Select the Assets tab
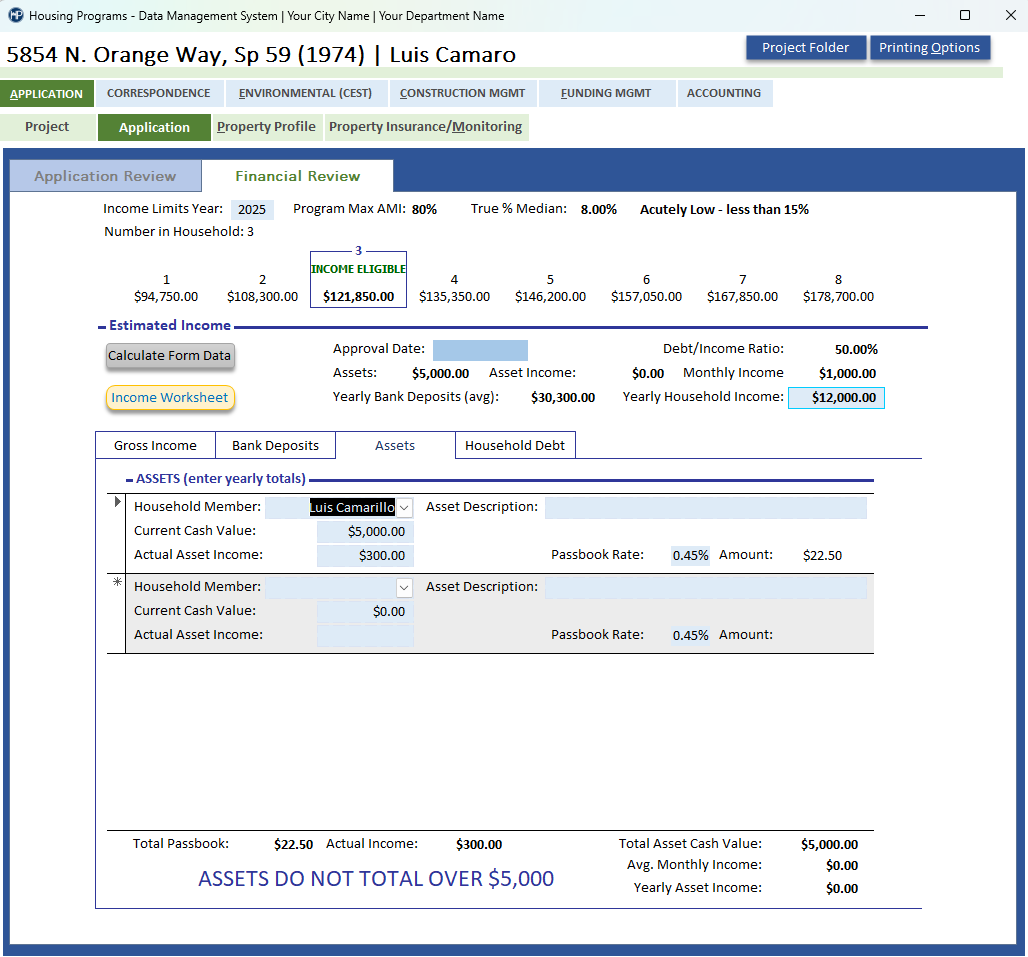1028x957 pixels. click(x=395, y=445)
